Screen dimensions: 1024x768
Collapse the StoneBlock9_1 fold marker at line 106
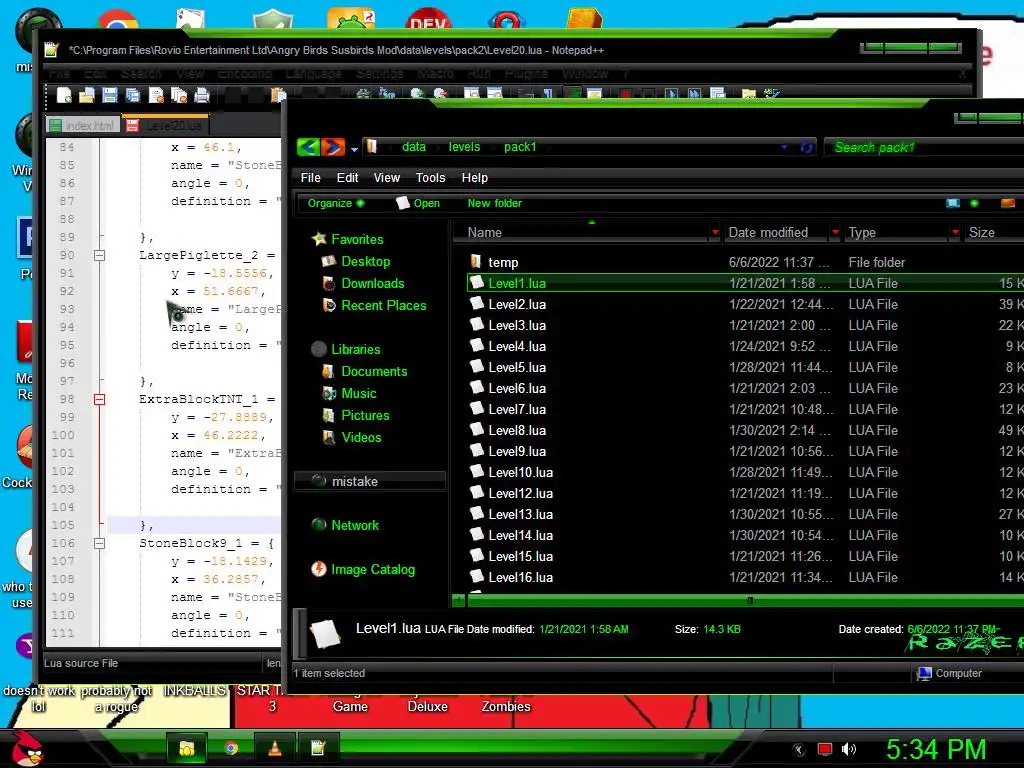(99, 543)
